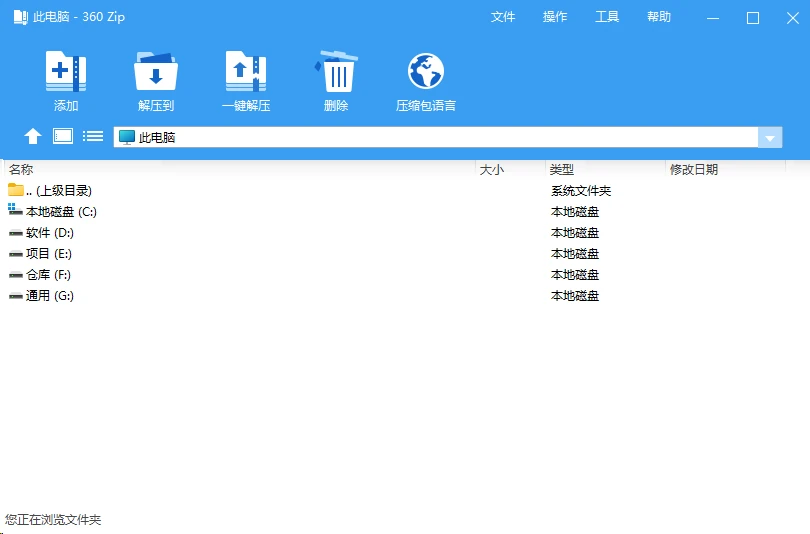The image size is (810, 534).
Task: Click the folder icon of 上级目录 row
Action: [15, 190]
